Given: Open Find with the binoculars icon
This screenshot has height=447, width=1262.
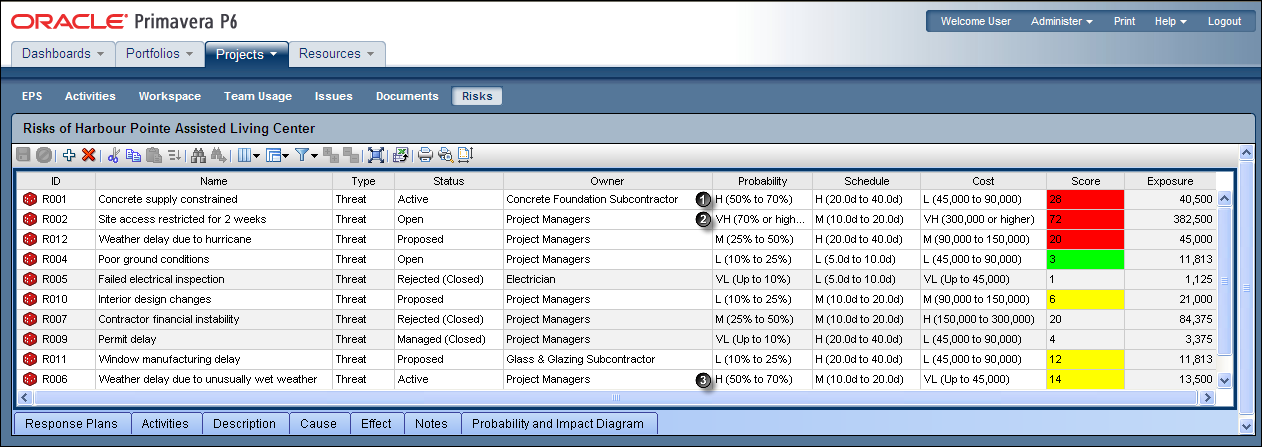Looking at the screenshot, I should tap(198, 155).
